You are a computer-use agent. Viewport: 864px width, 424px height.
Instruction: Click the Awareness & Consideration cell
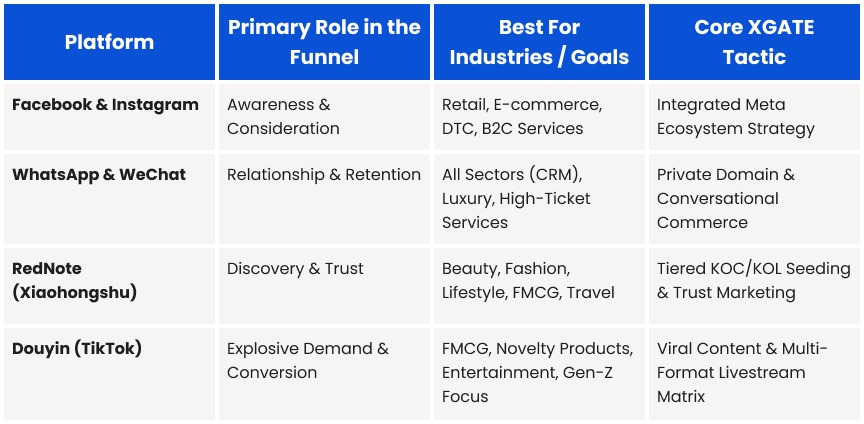[283, 117]
